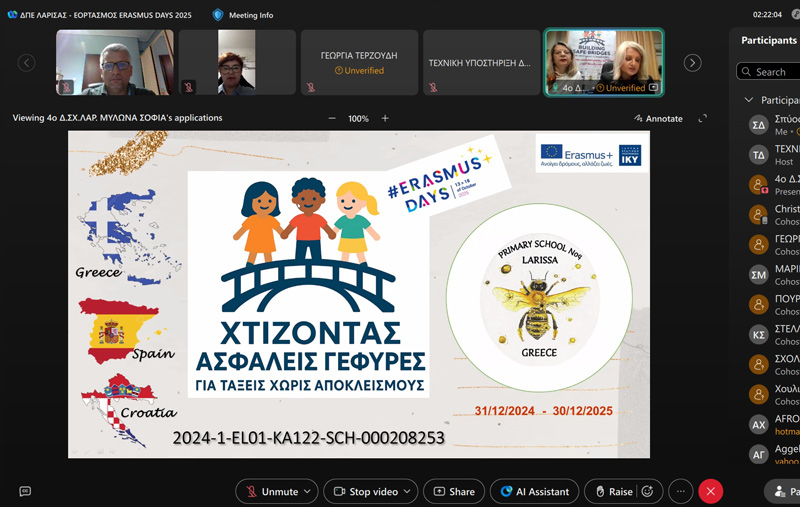The image size is (800, 507).
Task: Unmute the microphone
Action: (x=271, y=491)
